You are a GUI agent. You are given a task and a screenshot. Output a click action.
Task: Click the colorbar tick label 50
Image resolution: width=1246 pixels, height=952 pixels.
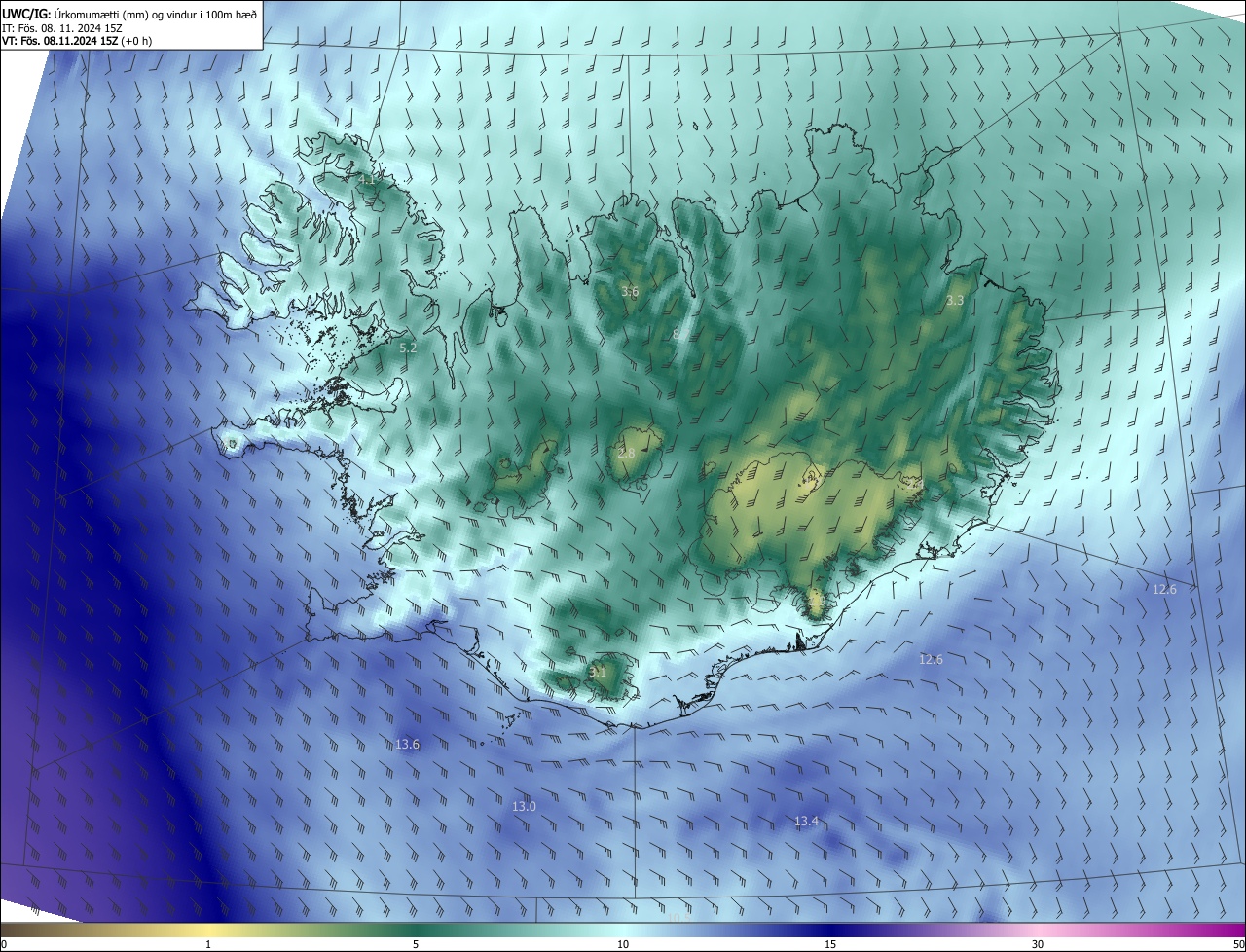point(1238,945)
